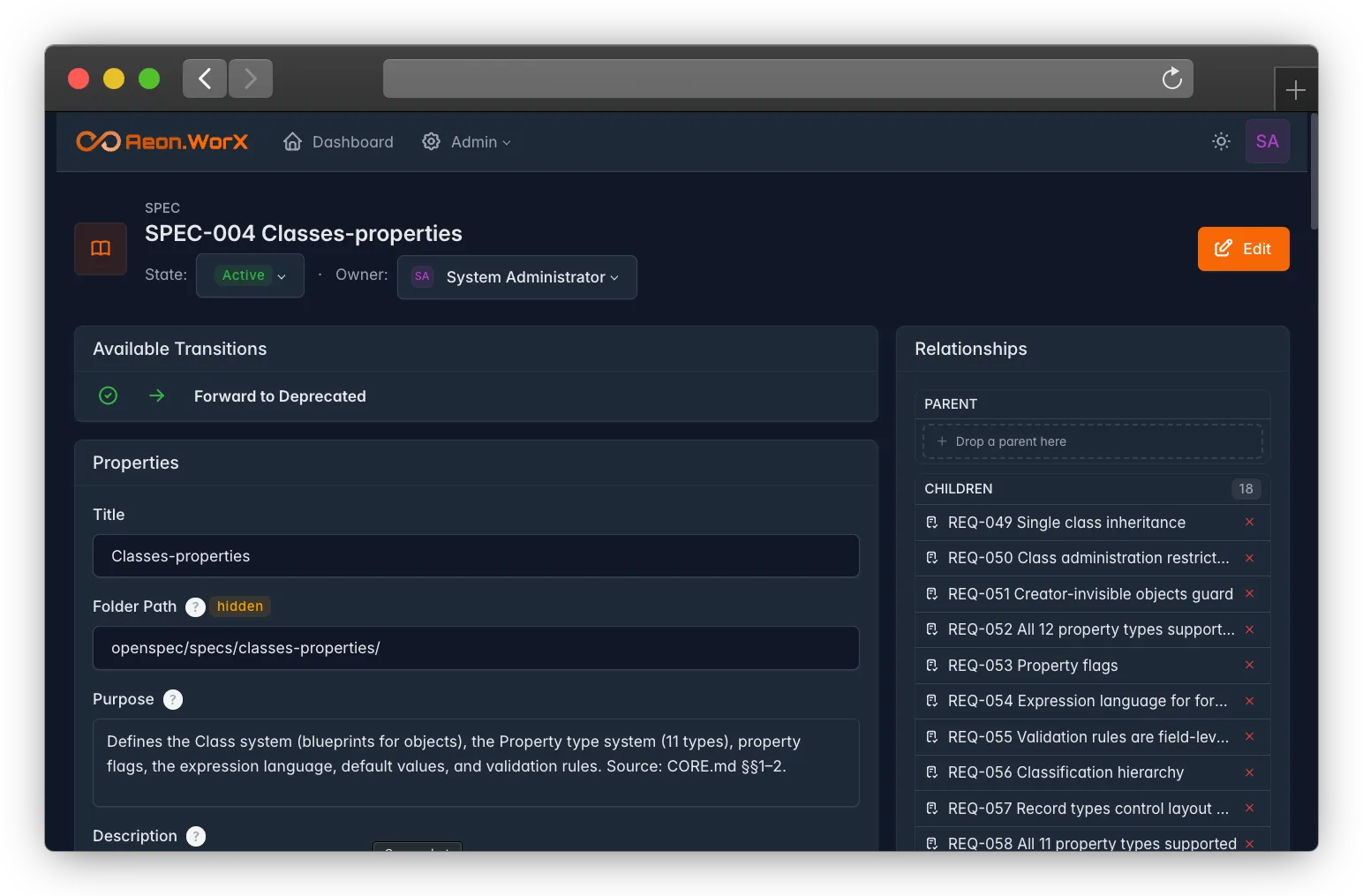Open the System Administrator owner dropdown
Viewport: 1363px width, 896px height.
[x=517, y=277]
